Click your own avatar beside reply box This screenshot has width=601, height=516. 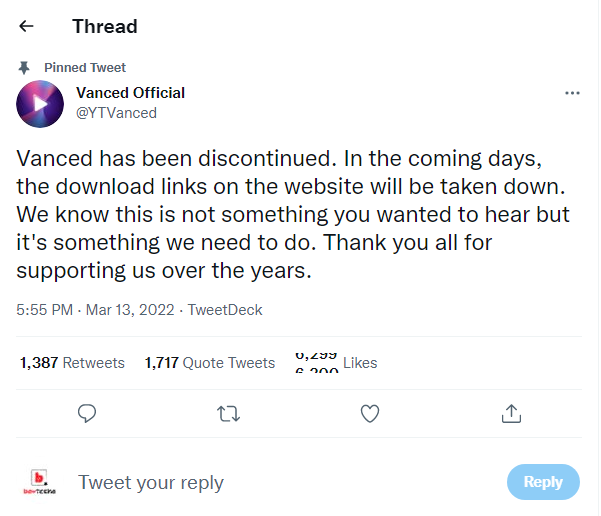tap(39, 482)
